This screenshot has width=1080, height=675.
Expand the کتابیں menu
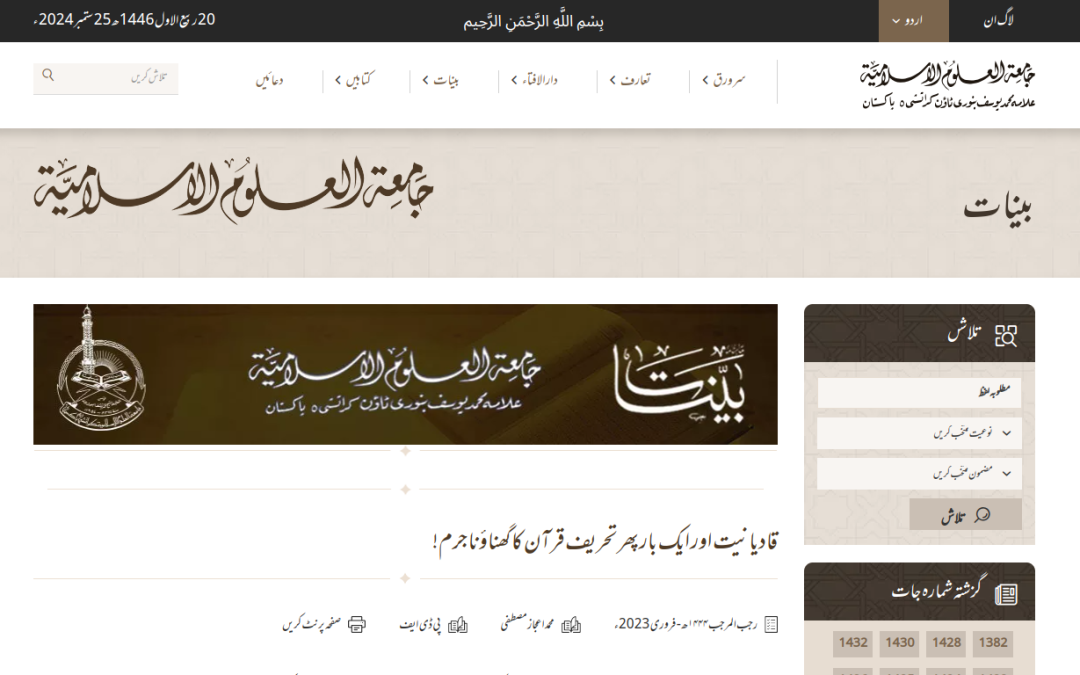click(354, 80)
